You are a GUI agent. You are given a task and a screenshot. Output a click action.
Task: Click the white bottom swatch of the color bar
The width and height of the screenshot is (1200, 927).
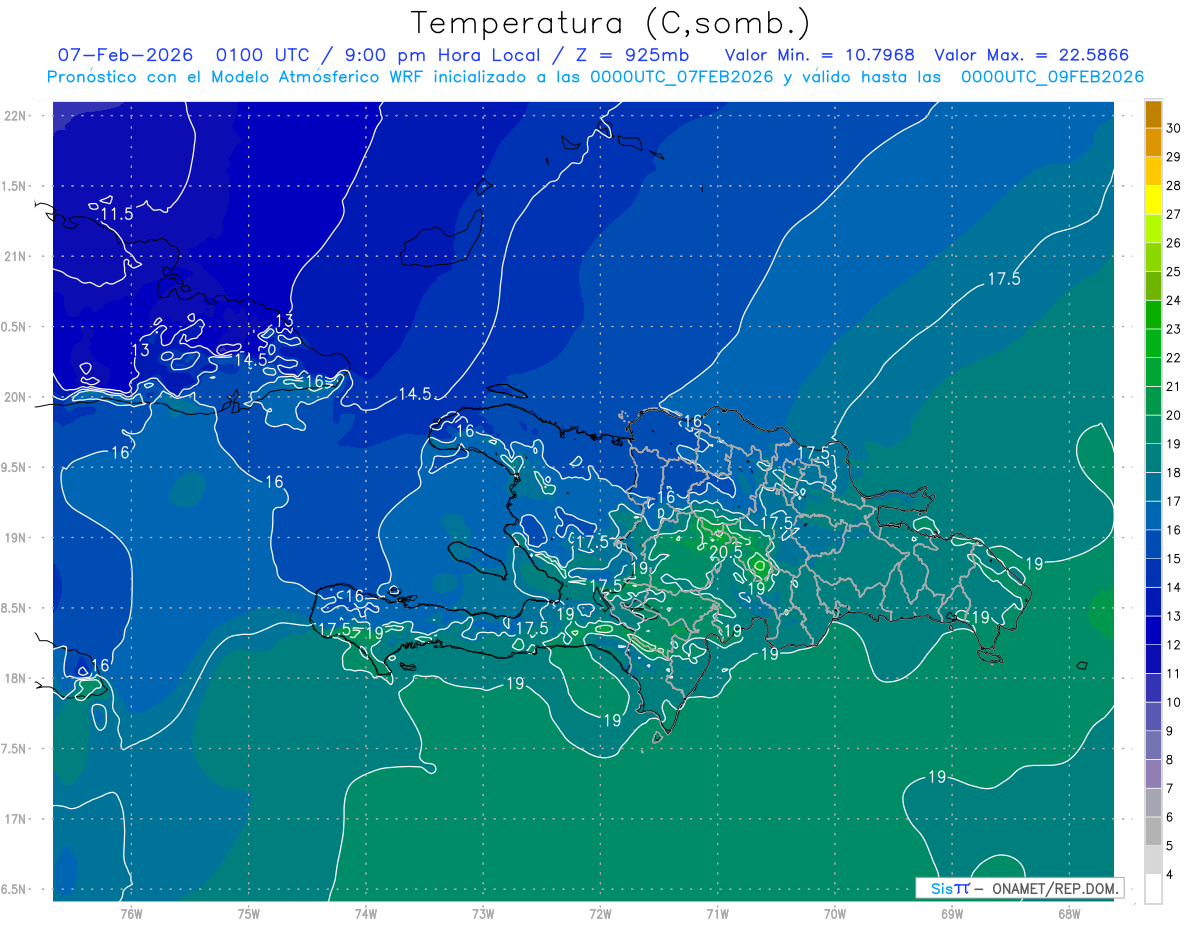point(1153,889)
